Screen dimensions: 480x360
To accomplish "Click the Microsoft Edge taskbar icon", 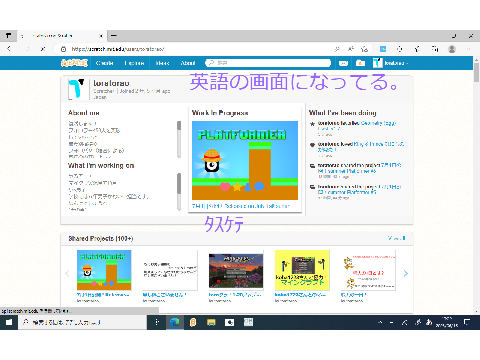I will click(175, 322).
